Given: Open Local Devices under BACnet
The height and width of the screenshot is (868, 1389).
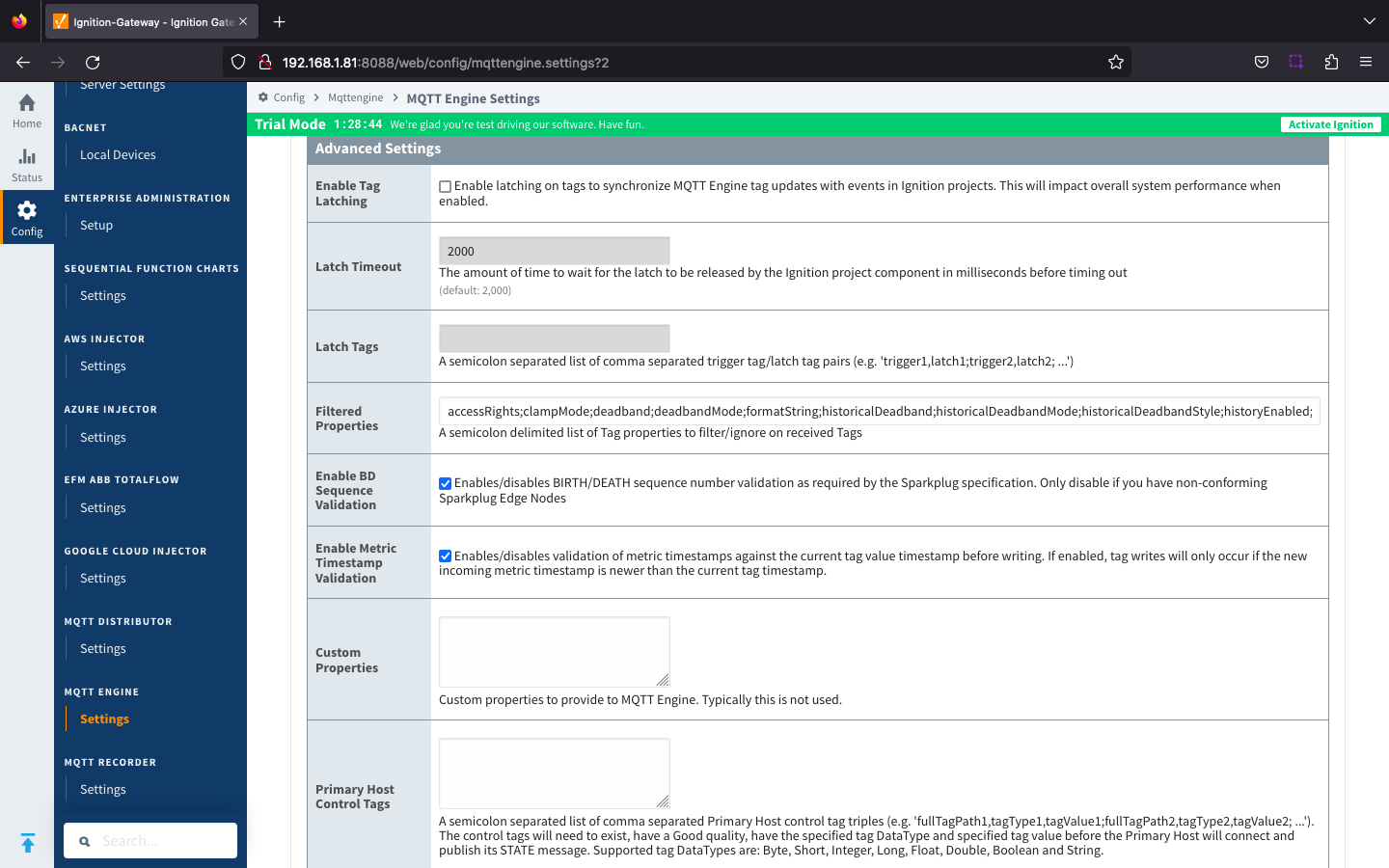Looking at the screenshot, I should (x=118, y=154).
